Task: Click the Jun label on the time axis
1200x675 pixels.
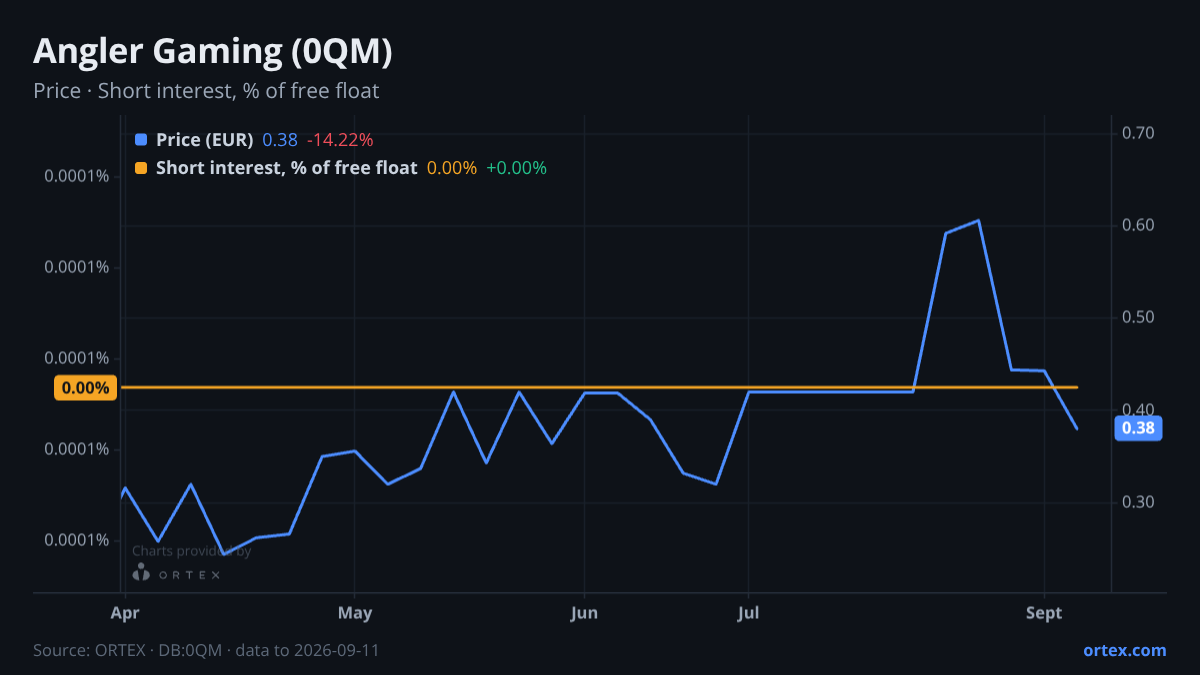Action: [x=584, y=613]
